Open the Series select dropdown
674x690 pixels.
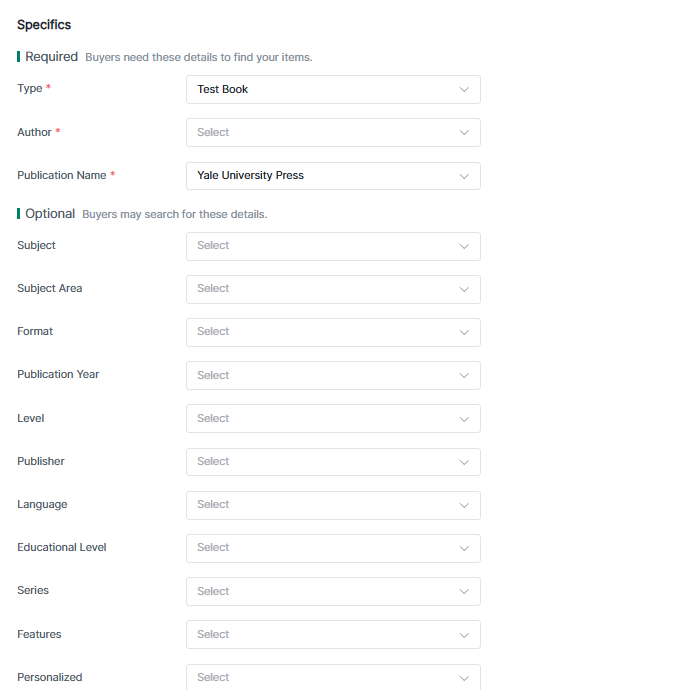(x=332, y=591)
